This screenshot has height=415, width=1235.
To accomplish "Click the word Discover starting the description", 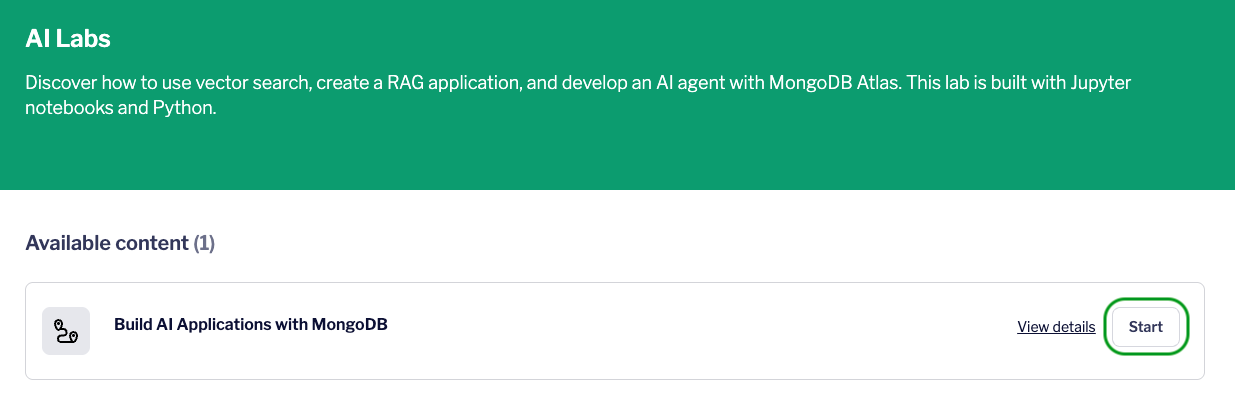I will [x=60, y=82].
